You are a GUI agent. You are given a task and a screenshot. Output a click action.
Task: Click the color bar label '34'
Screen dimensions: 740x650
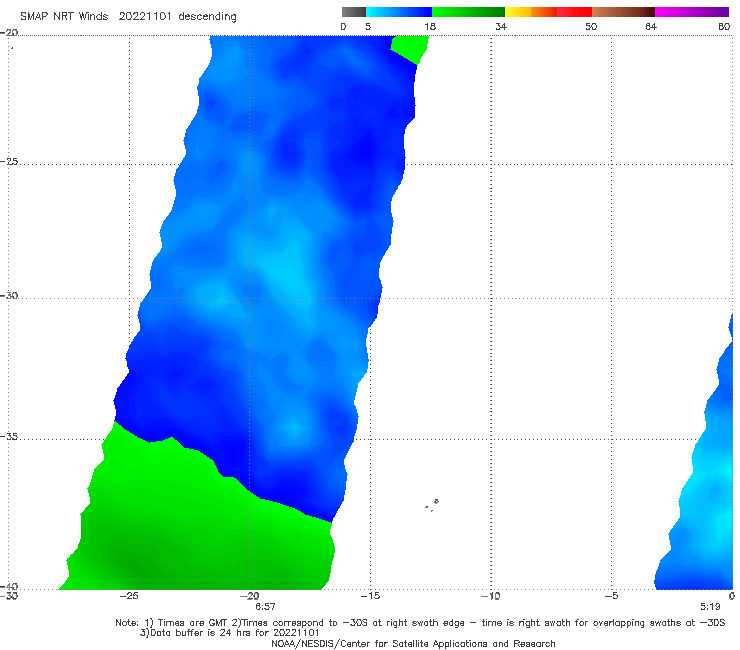(501, 27)
